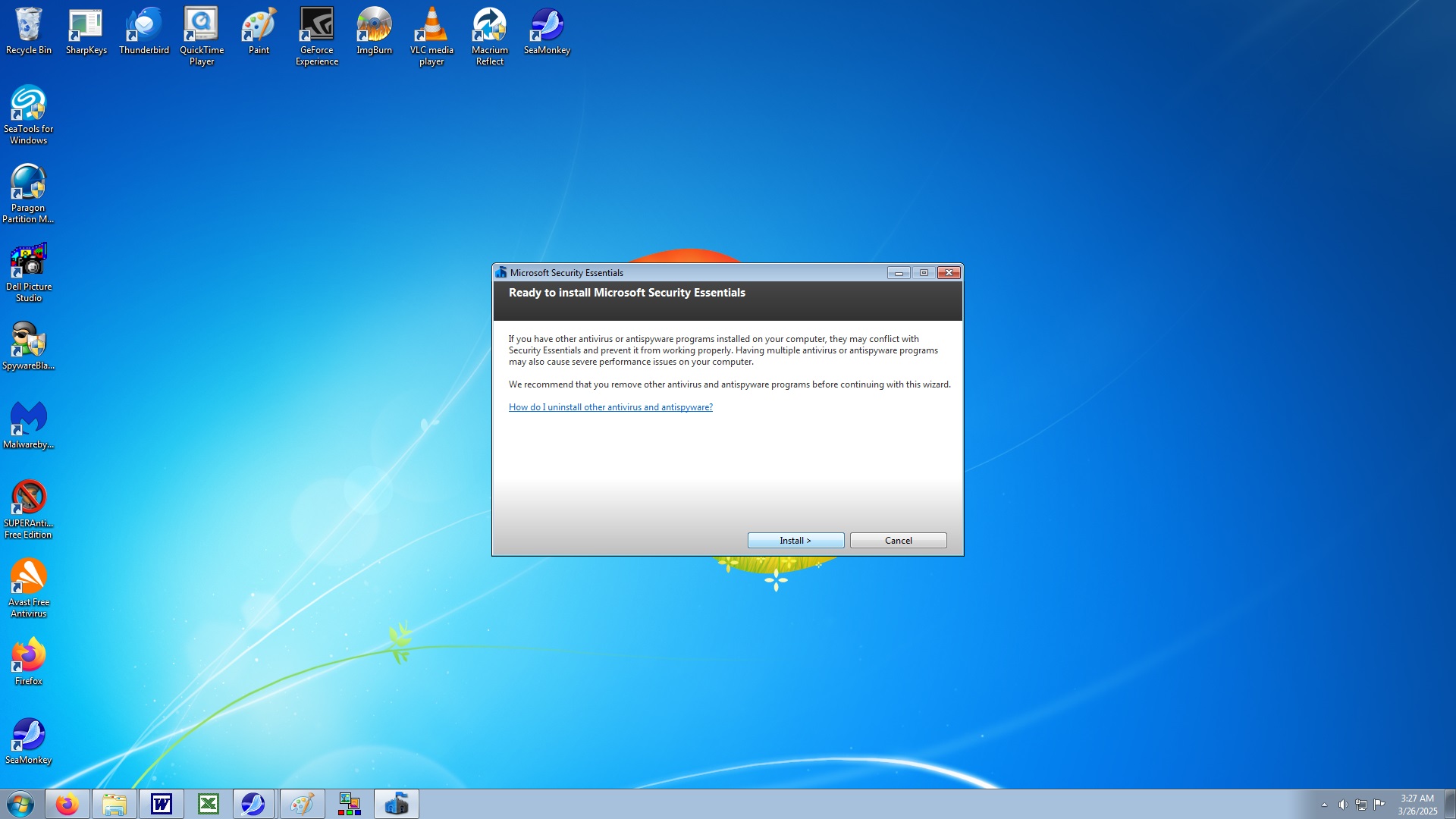Close the Microsoft Security Essentials window
Viewport: 1456px width, 819px height.
click(949, 273)
